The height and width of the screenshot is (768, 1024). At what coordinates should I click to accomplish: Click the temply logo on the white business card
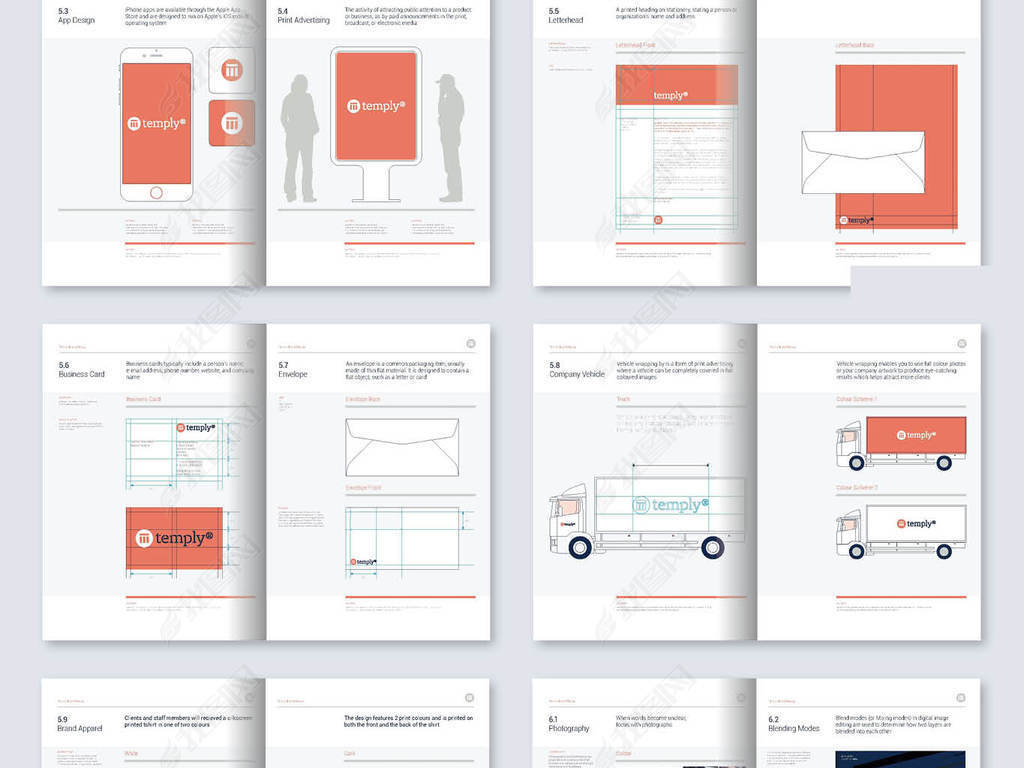195,427
